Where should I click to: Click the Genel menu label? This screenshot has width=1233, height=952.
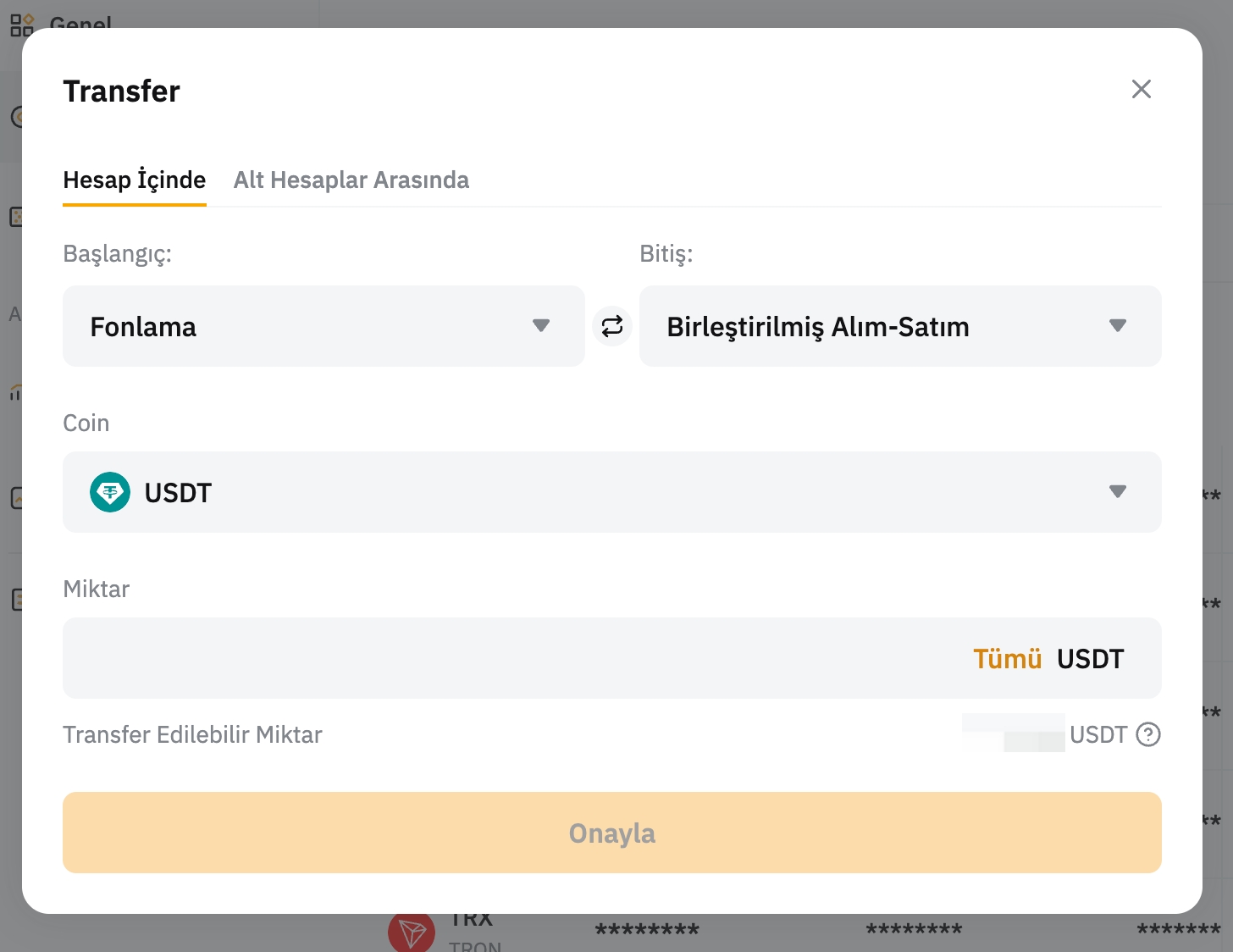[x=80, y=23]
